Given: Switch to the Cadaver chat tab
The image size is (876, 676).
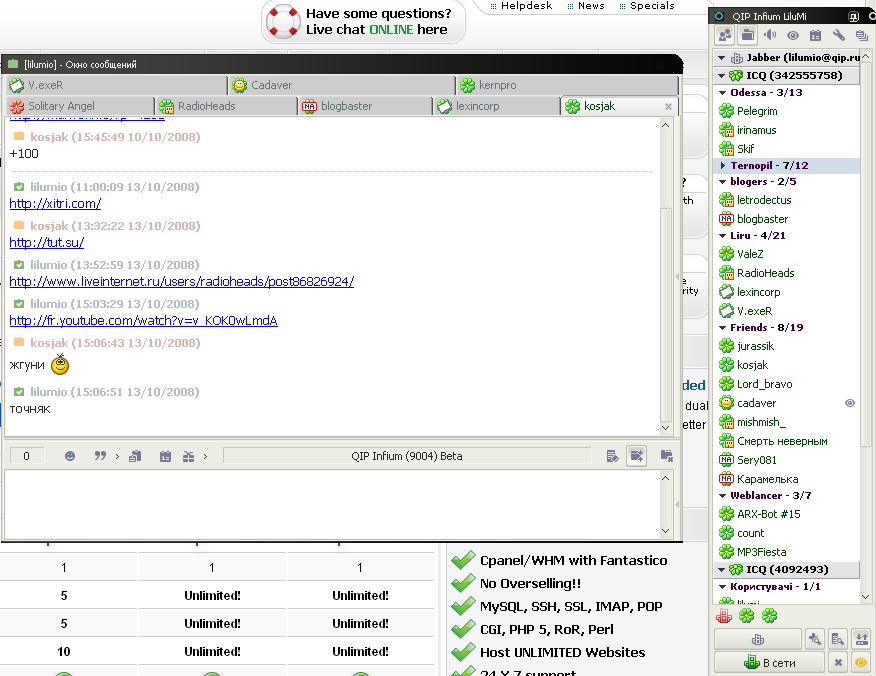Looking at the screenshot, I should (x=341, y=85).
